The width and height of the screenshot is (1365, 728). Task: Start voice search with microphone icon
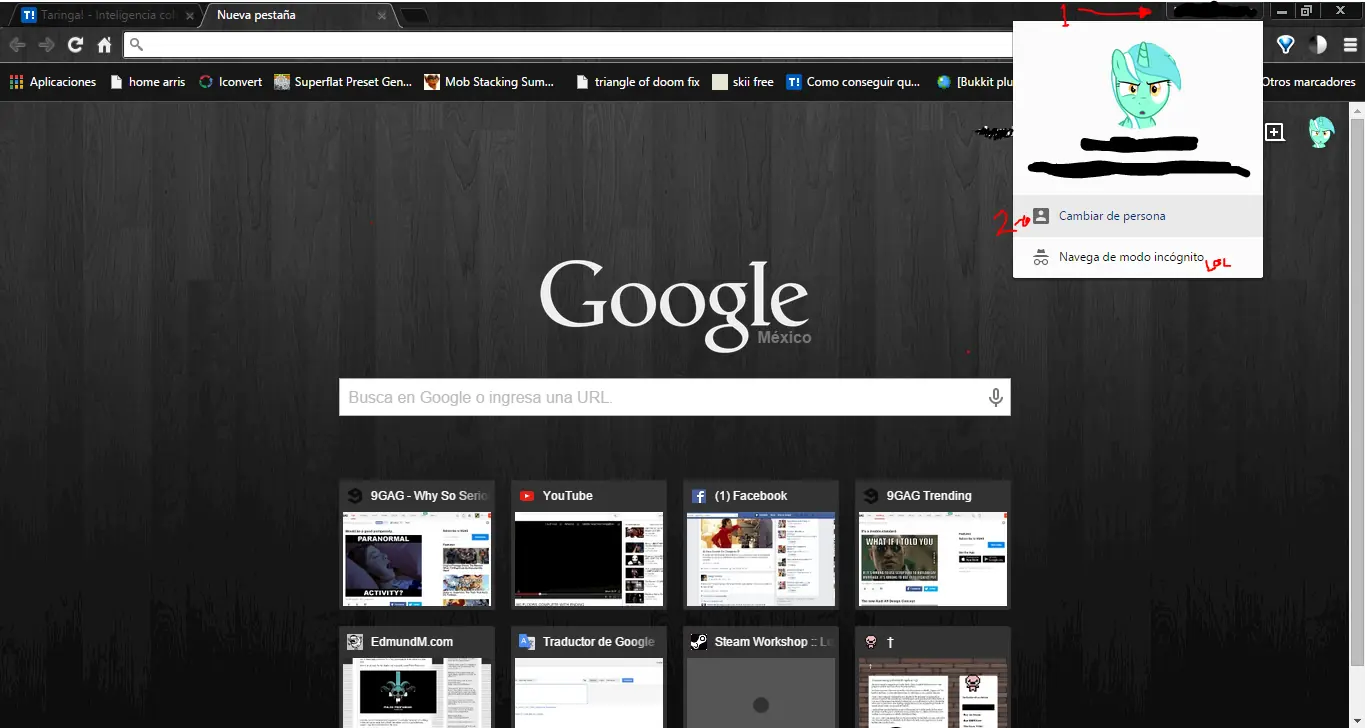coord(996,397)
